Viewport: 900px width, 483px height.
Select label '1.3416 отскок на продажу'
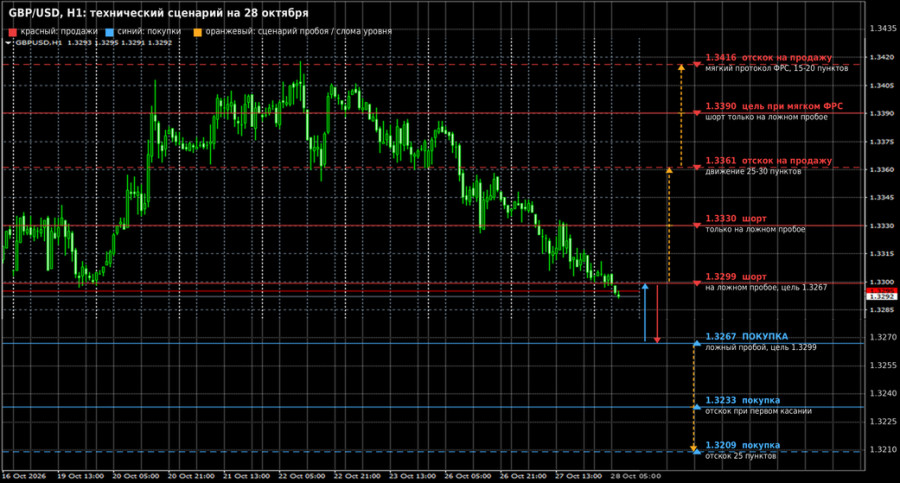coord(769,57)
